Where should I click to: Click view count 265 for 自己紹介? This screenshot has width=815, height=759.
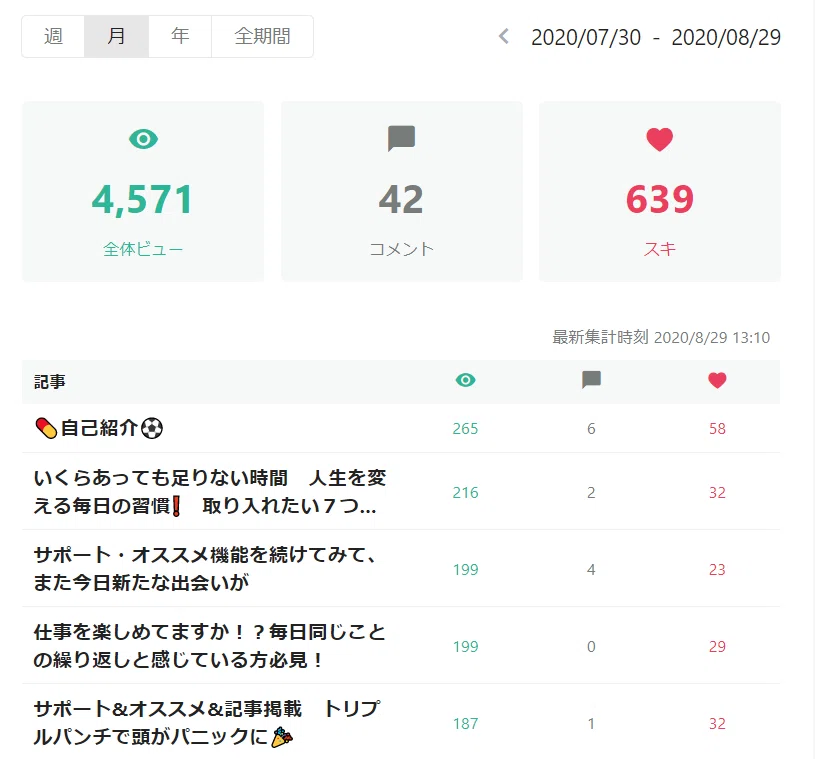tap(465, 429)
